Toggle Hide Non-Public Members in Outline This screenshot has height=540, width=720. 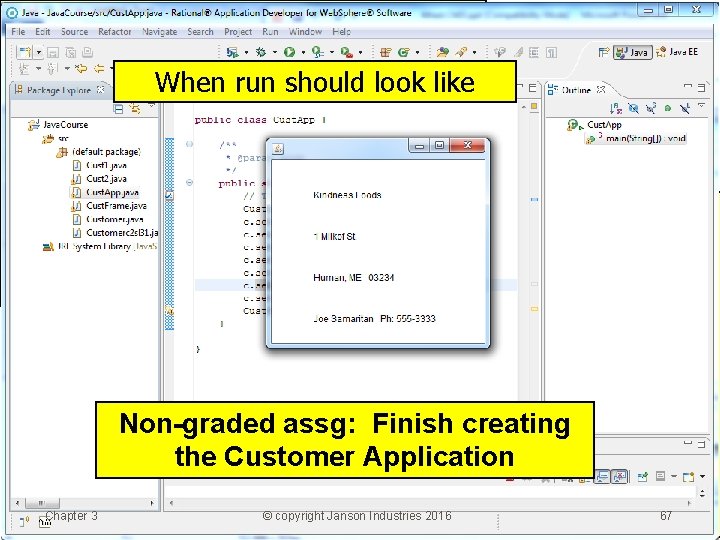(668, 108)
